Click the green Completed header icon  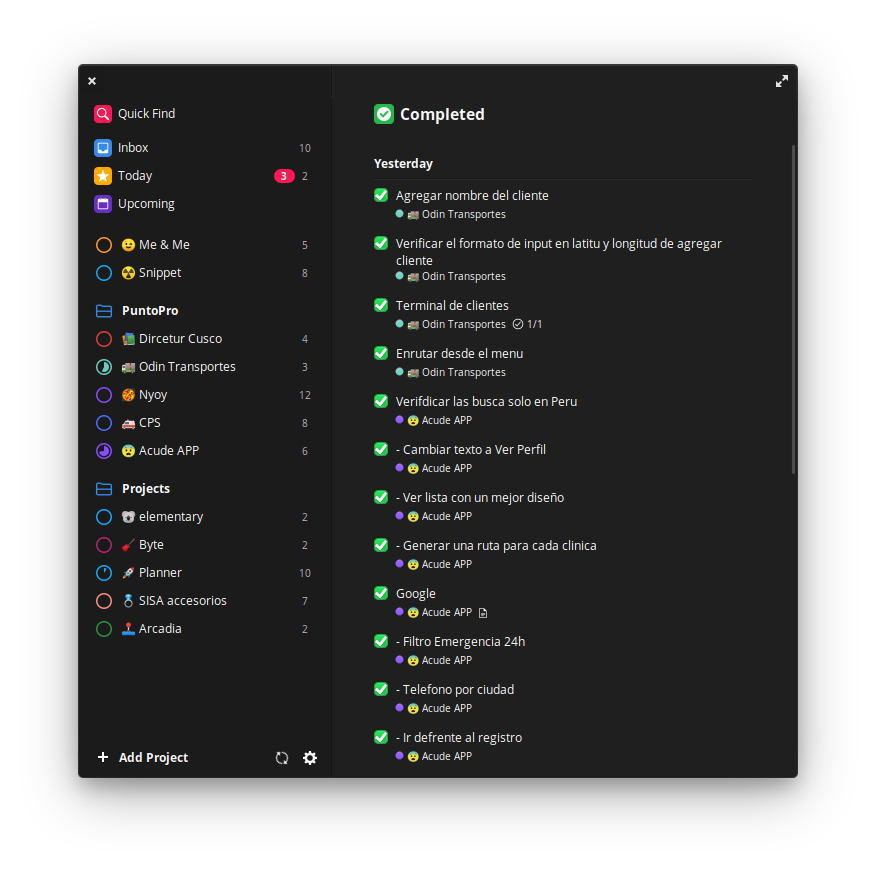(384, 114)
